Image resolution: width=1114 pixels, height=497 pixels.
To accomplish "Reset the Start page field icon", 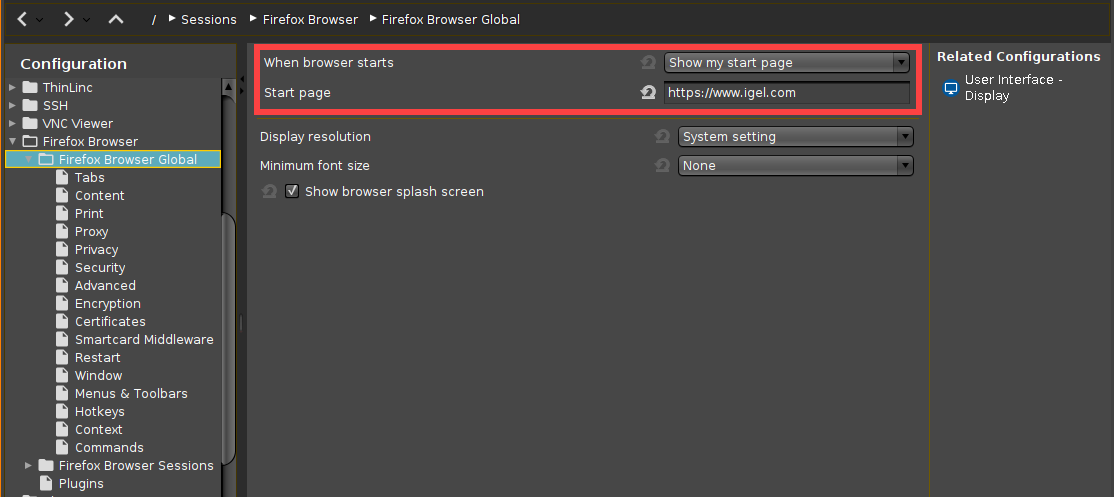I will (648, 93).
